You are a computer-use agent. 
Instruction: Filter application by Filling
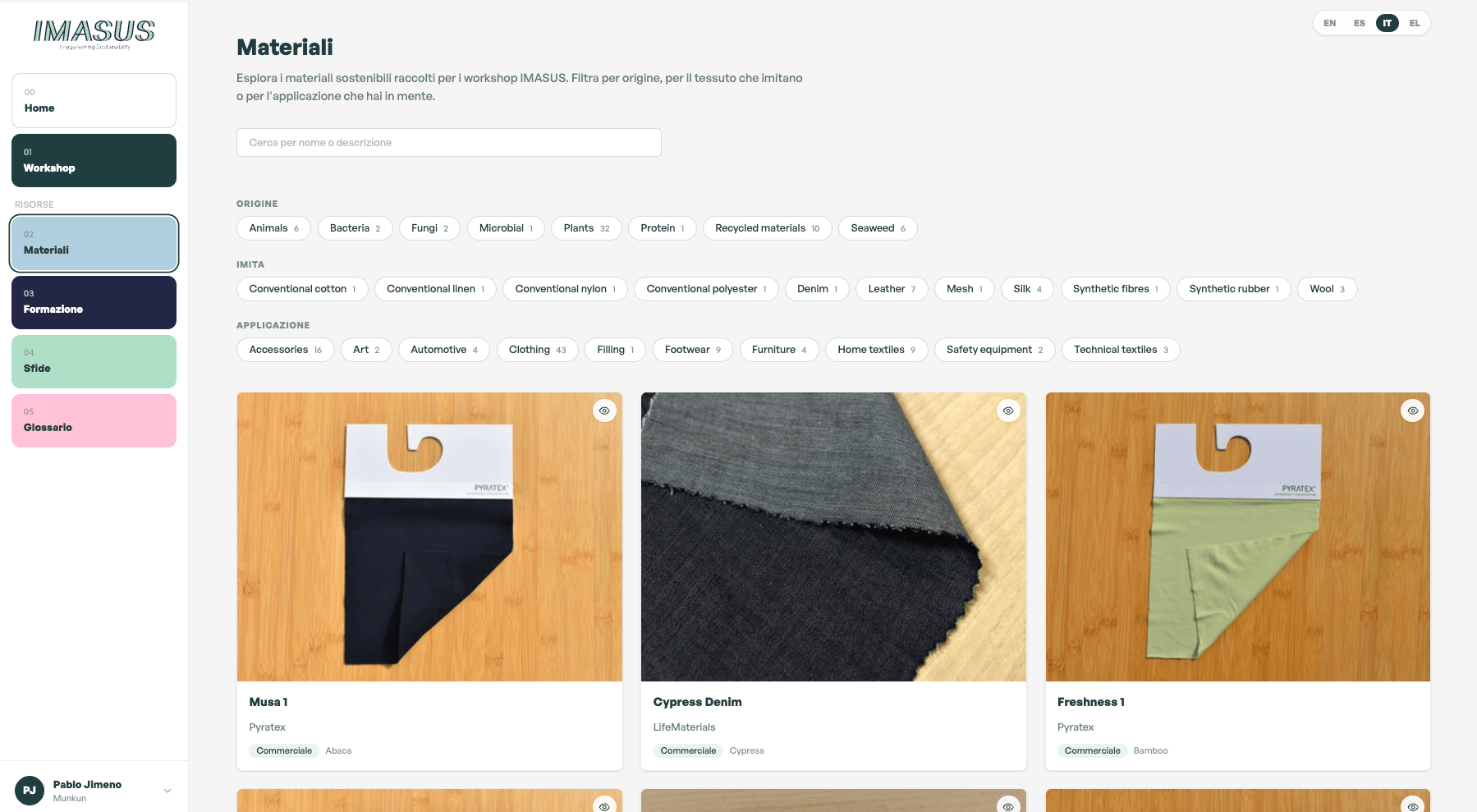pyautogui.click(x=615, y=350)
